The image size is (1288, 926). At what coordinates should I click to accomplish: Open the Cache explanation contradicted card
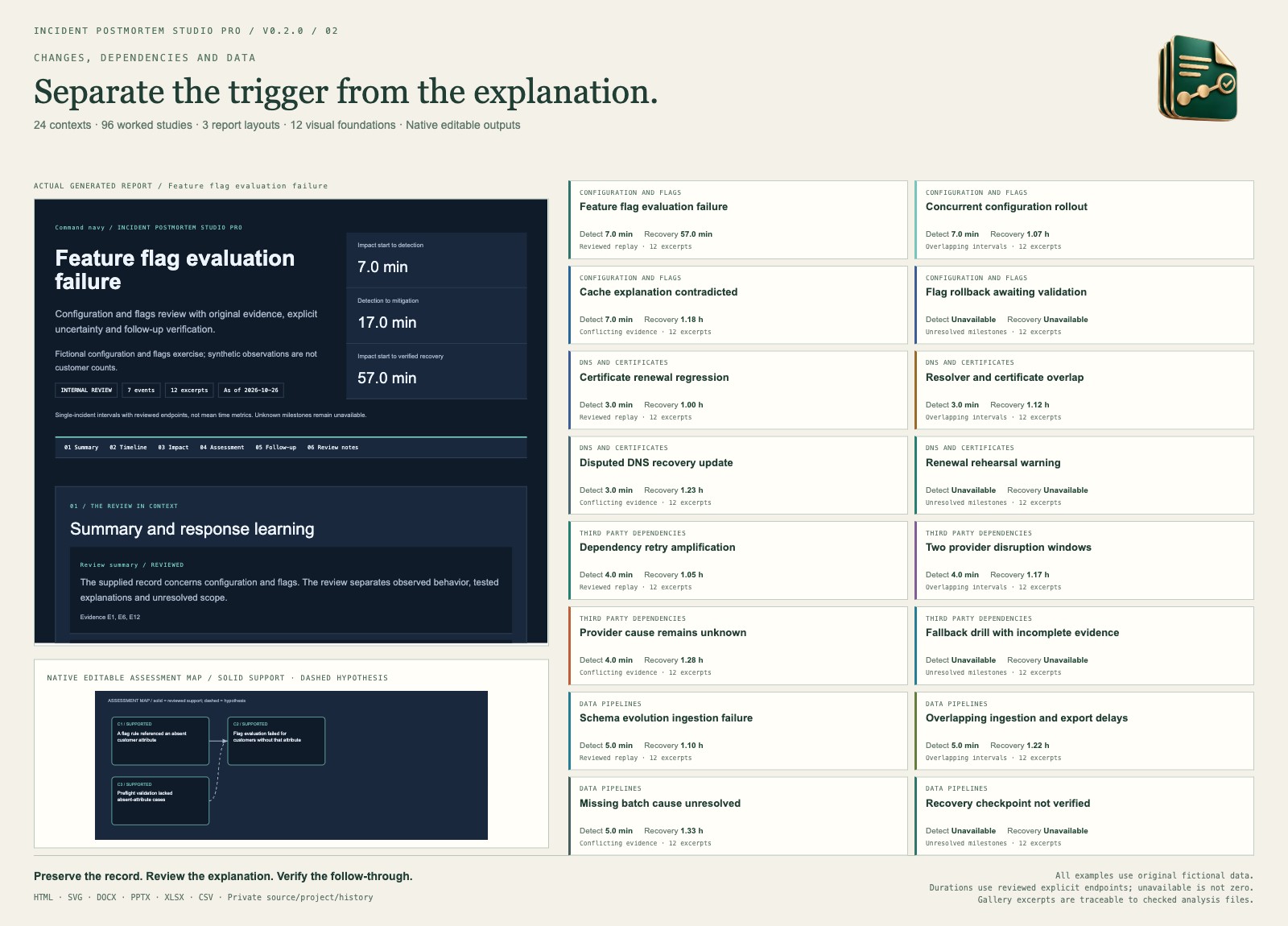tap(738, 305)
